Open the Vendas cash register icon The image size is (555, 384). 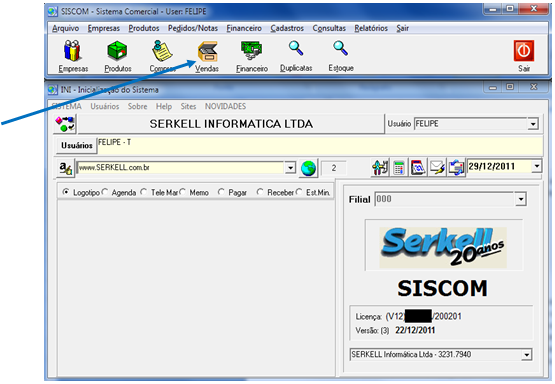pyautogui.click(x=207, y=51)
